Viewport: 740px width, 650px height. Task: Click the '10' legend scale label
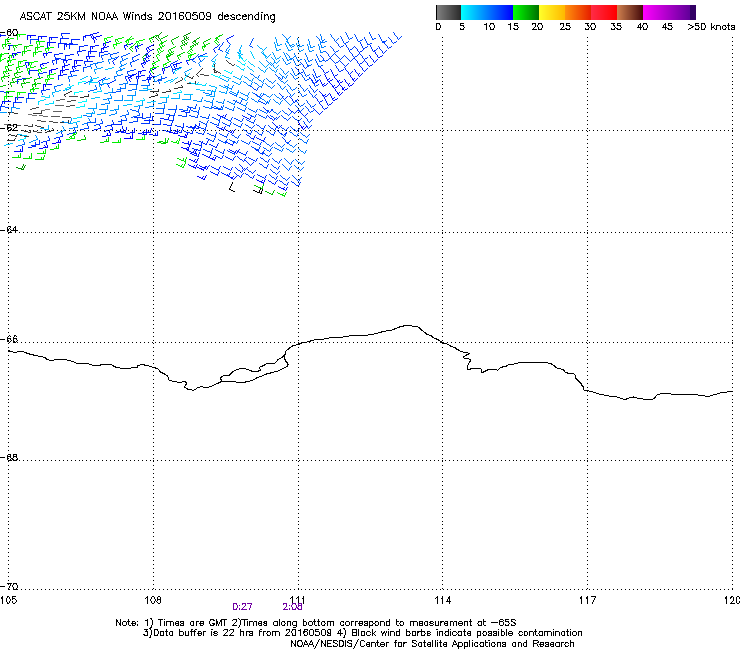pos(489,27)
